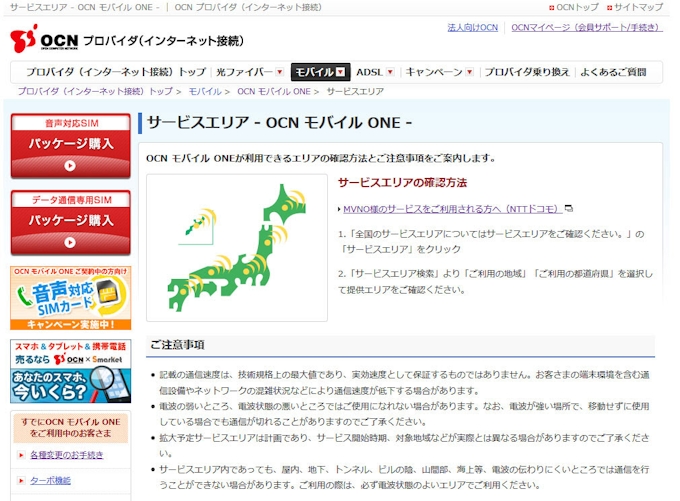Open the OCNマイページ link
680x501 pixels.
(x=586, y=27)
